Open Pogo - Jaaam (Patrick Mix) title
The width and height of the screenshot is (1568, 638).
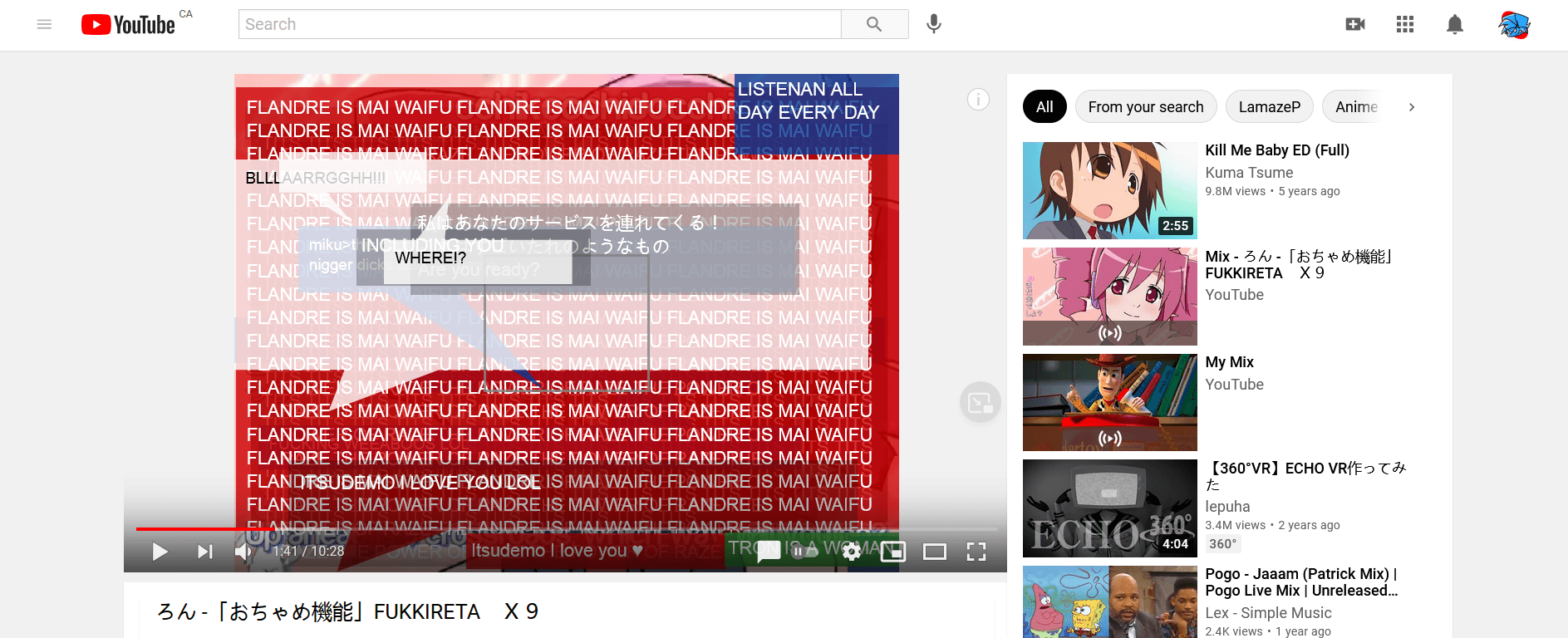coord(1302,582)
